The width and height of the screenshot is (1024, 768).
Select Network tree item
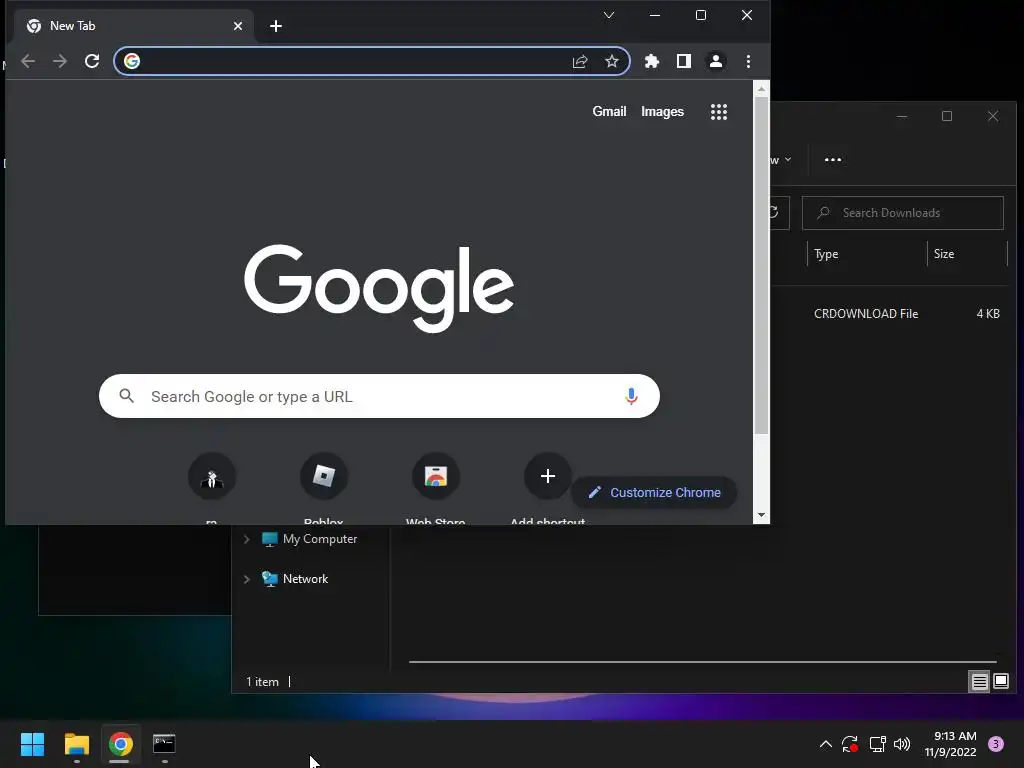(x=295, y=579)
